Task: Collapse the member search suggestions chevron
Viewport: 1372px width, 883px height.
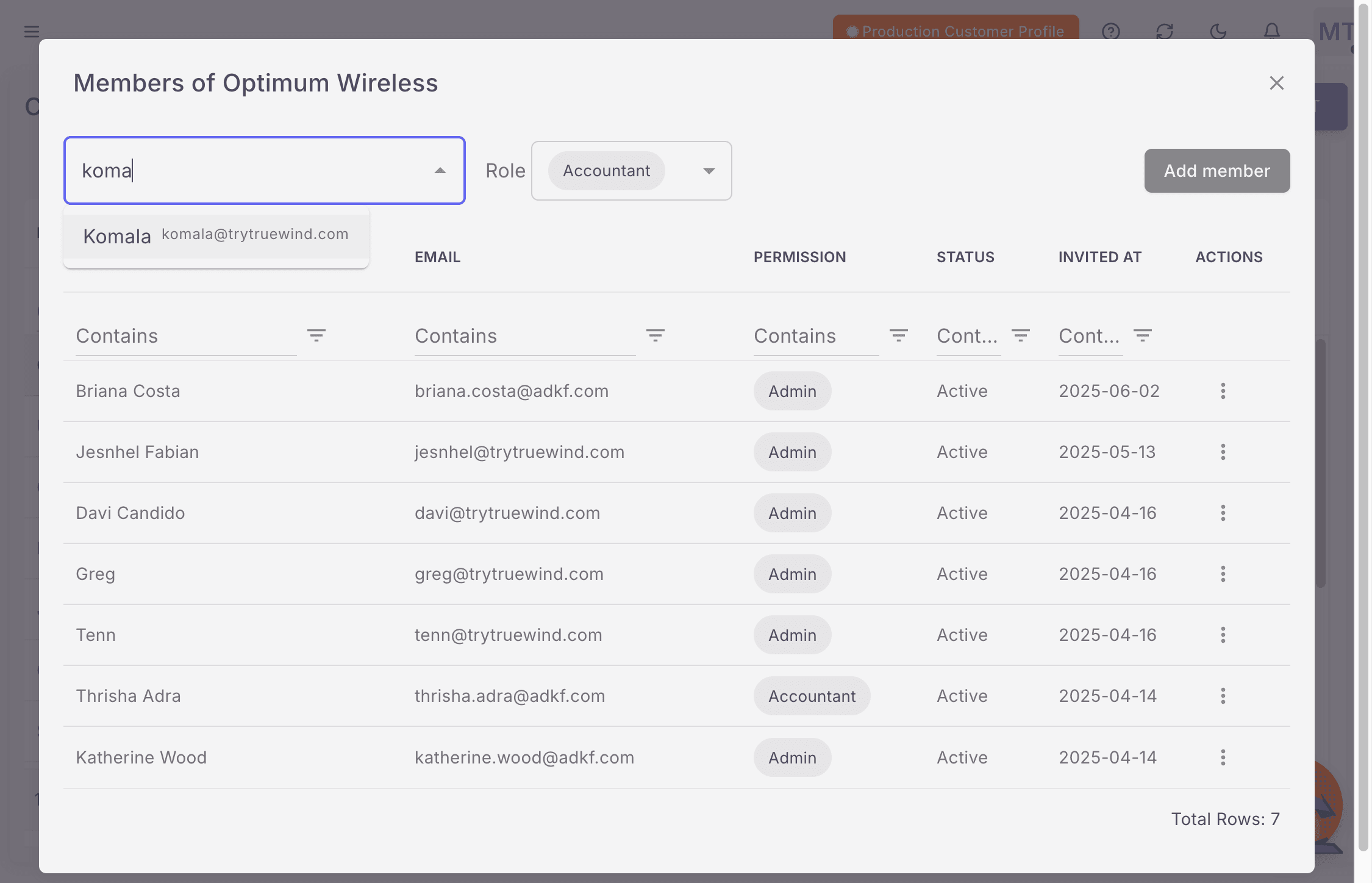Action: pos(440,171)
